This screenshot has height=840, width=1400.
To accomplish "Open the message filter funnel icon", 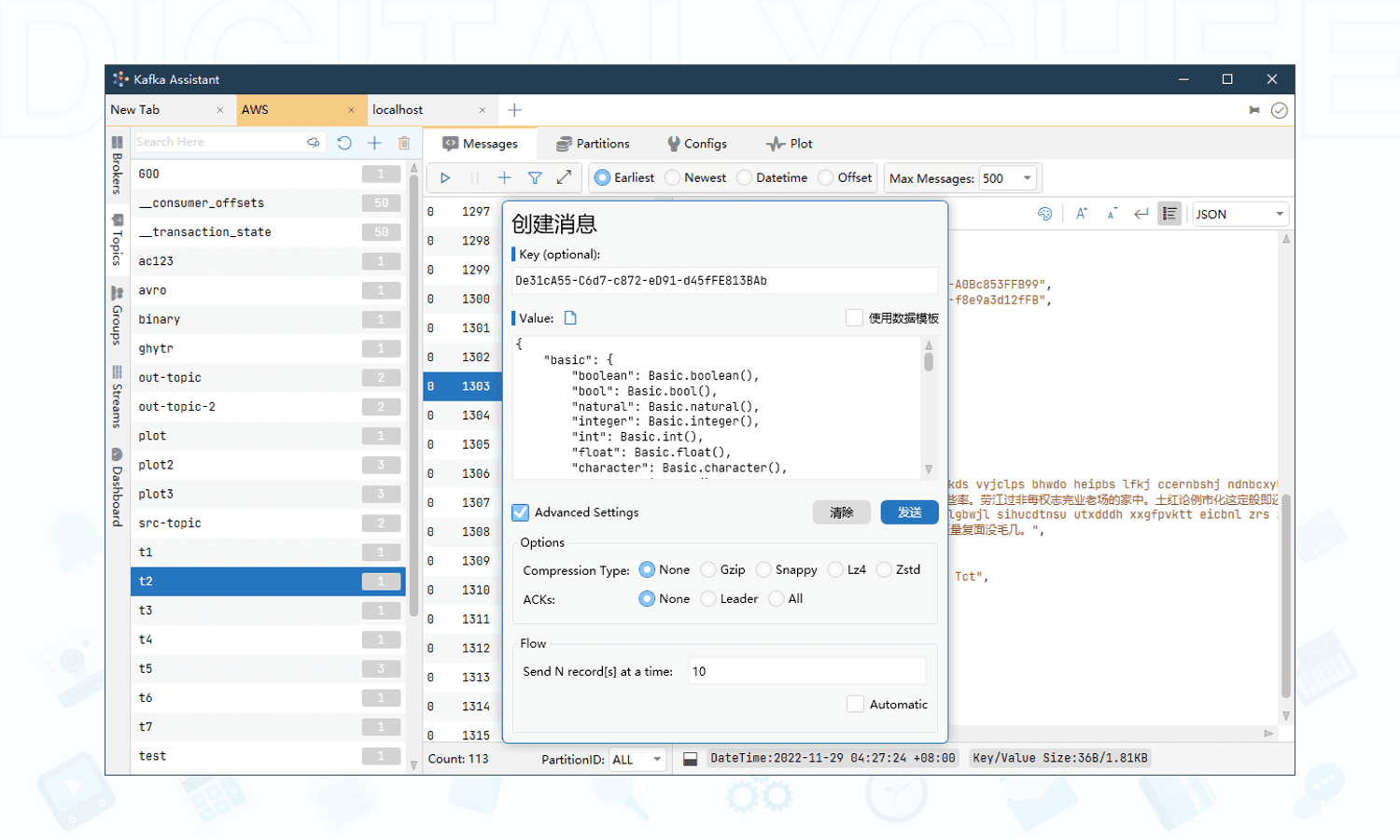I will 535,177.
